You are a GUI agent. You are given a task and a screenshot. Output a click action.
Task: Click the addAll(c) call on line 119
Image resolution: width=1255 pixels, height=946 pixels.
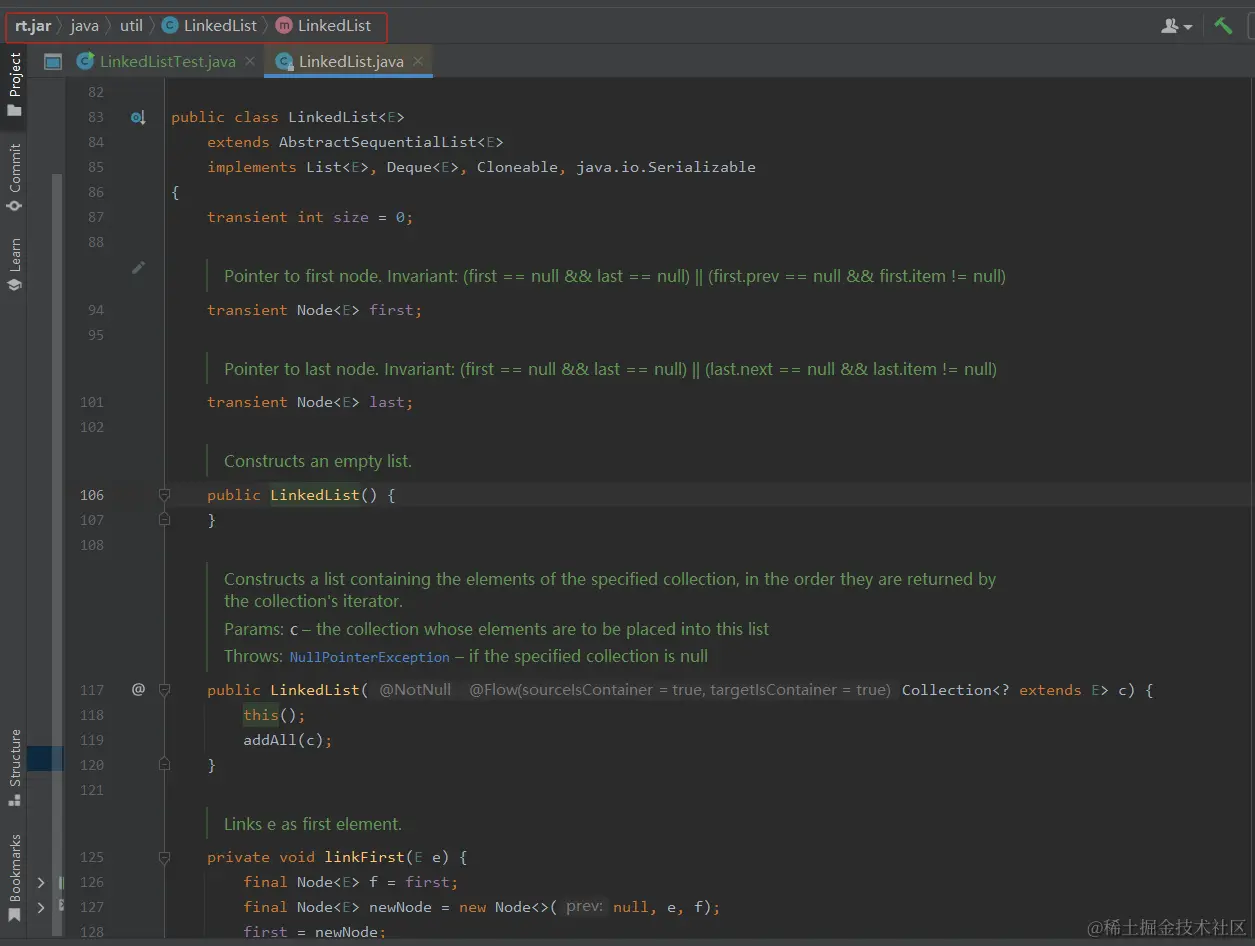[x=283, y=740]
